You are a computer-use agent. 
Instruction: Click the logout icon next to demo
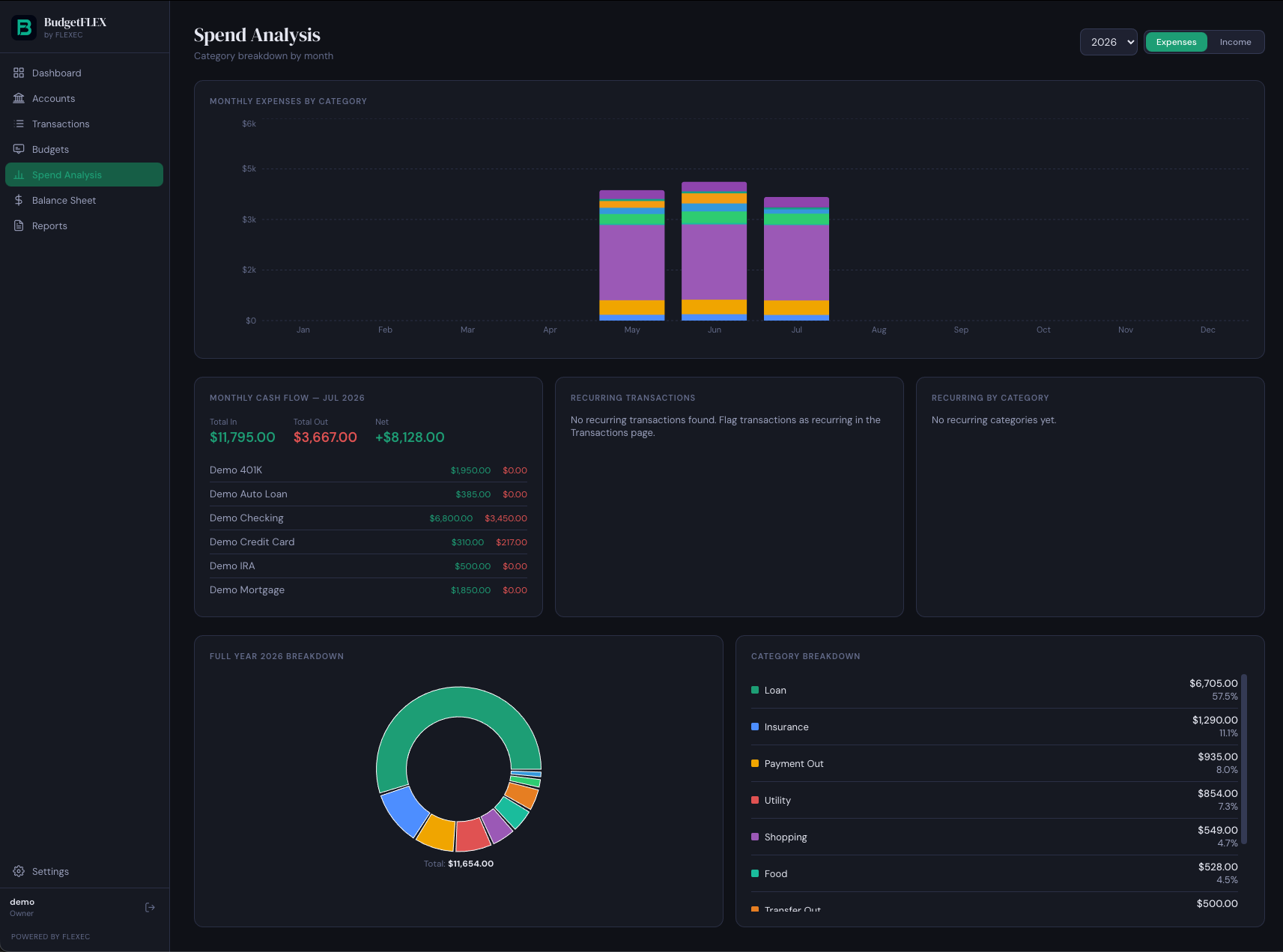tap(150, 907)
